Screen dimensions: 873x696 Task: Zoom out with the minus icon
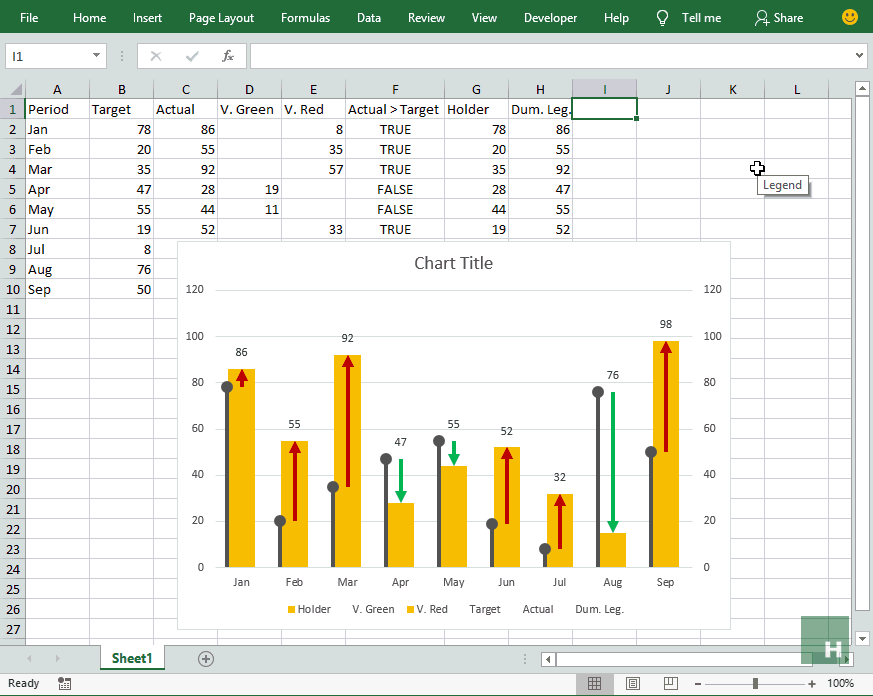click(x=698, y=684)
